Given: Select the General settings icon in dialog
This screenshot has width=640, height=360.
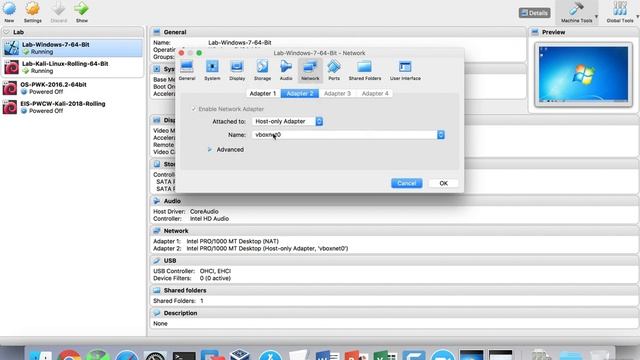Looking at the screenshot, I should pos(187,67).
